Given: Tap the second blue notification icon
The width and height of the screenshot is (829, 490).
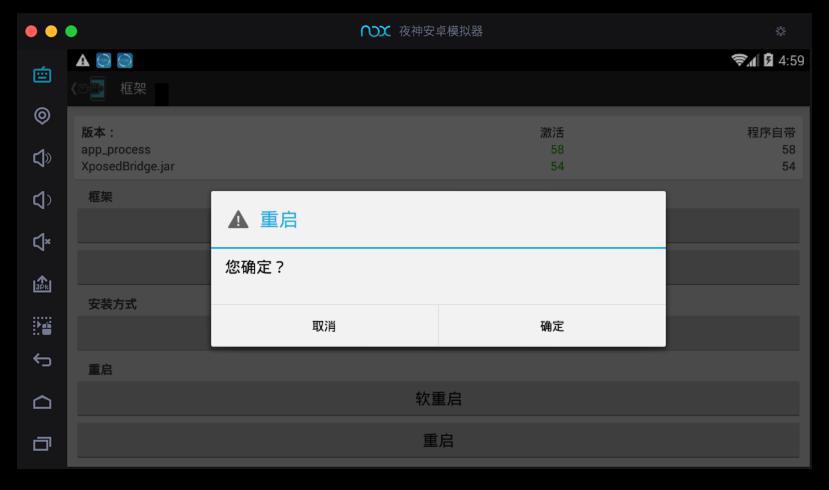Looking at the screenshot, I should click(125, 61).
